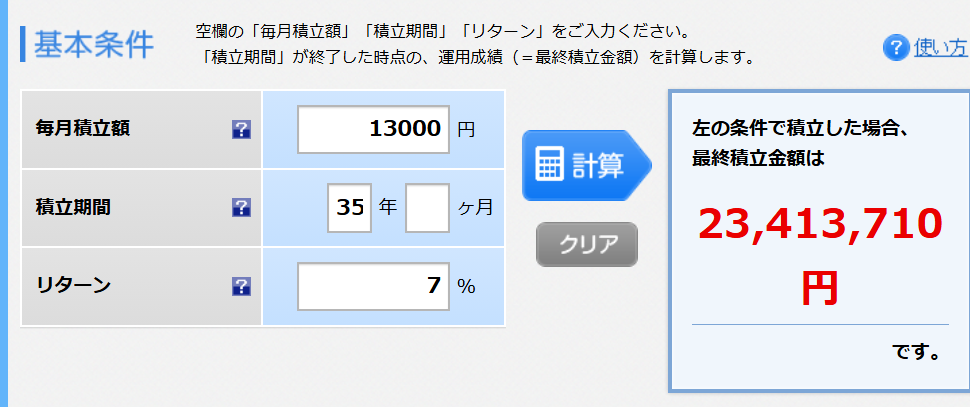Click the blue circled question-mark icon beside 使い方

pos(895,48)
